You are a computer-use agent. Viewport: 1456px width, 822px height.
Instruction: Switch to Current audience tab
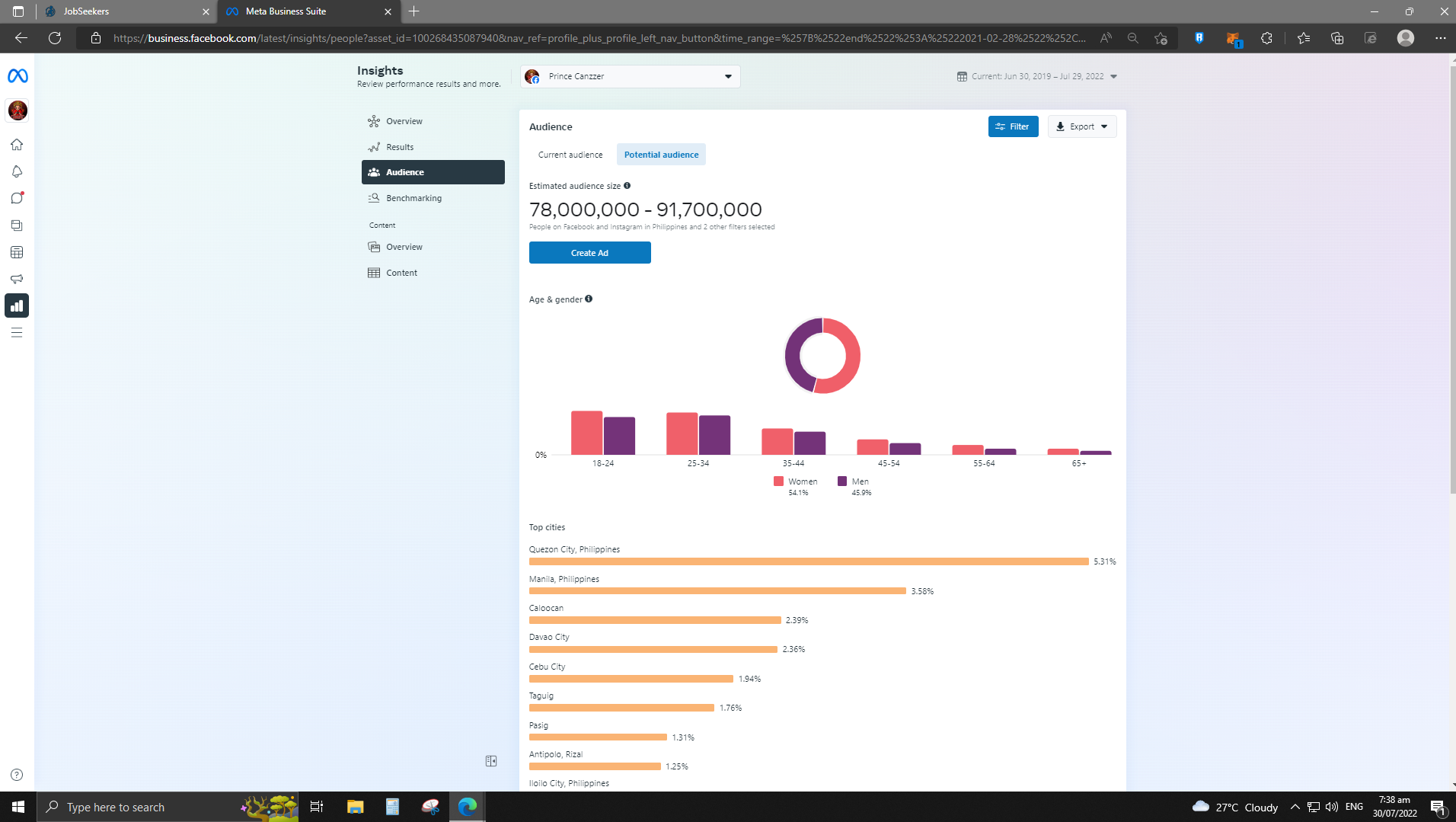click(570, 155)
